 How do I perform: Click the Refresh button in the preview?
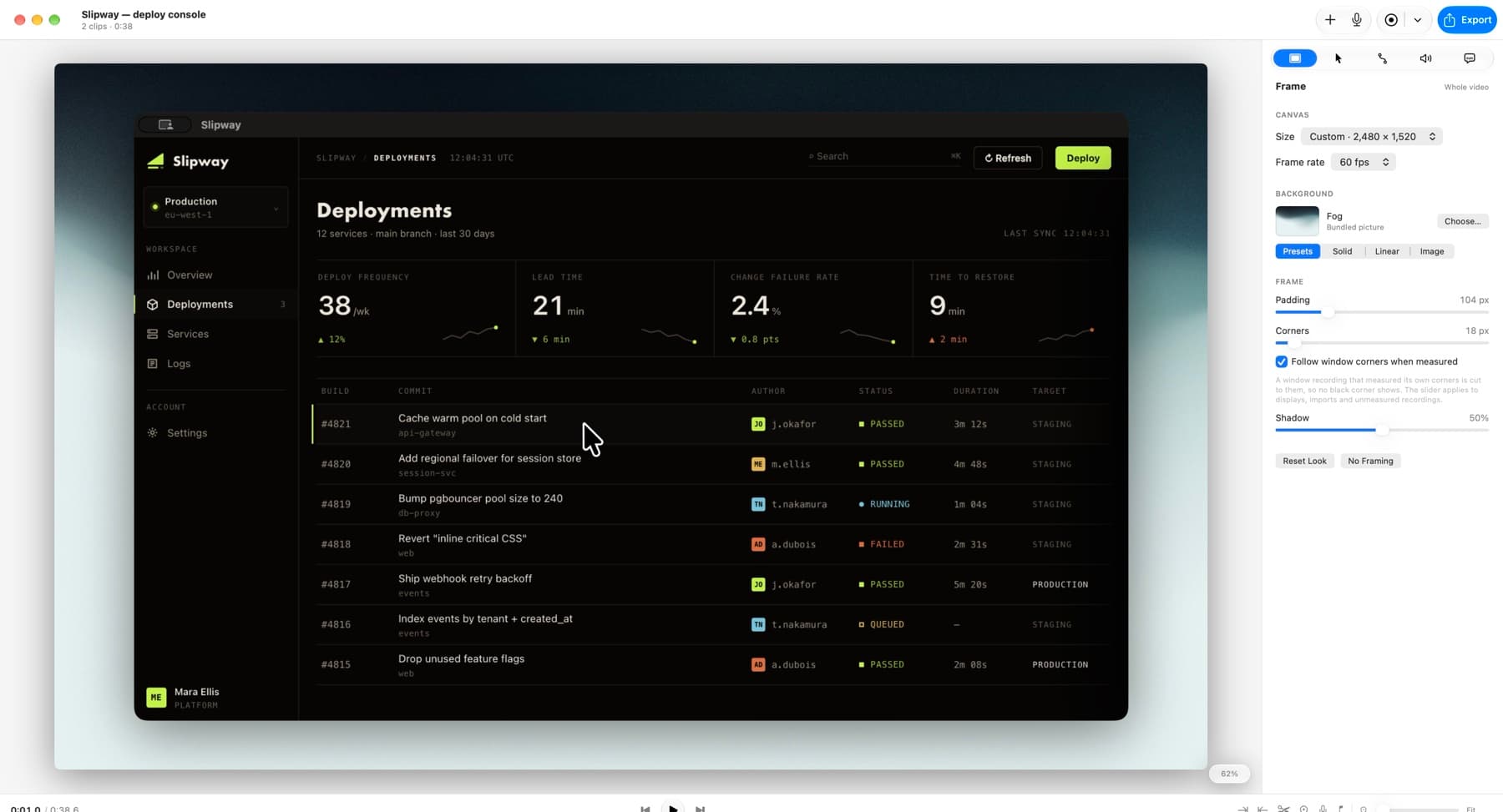1008,159
